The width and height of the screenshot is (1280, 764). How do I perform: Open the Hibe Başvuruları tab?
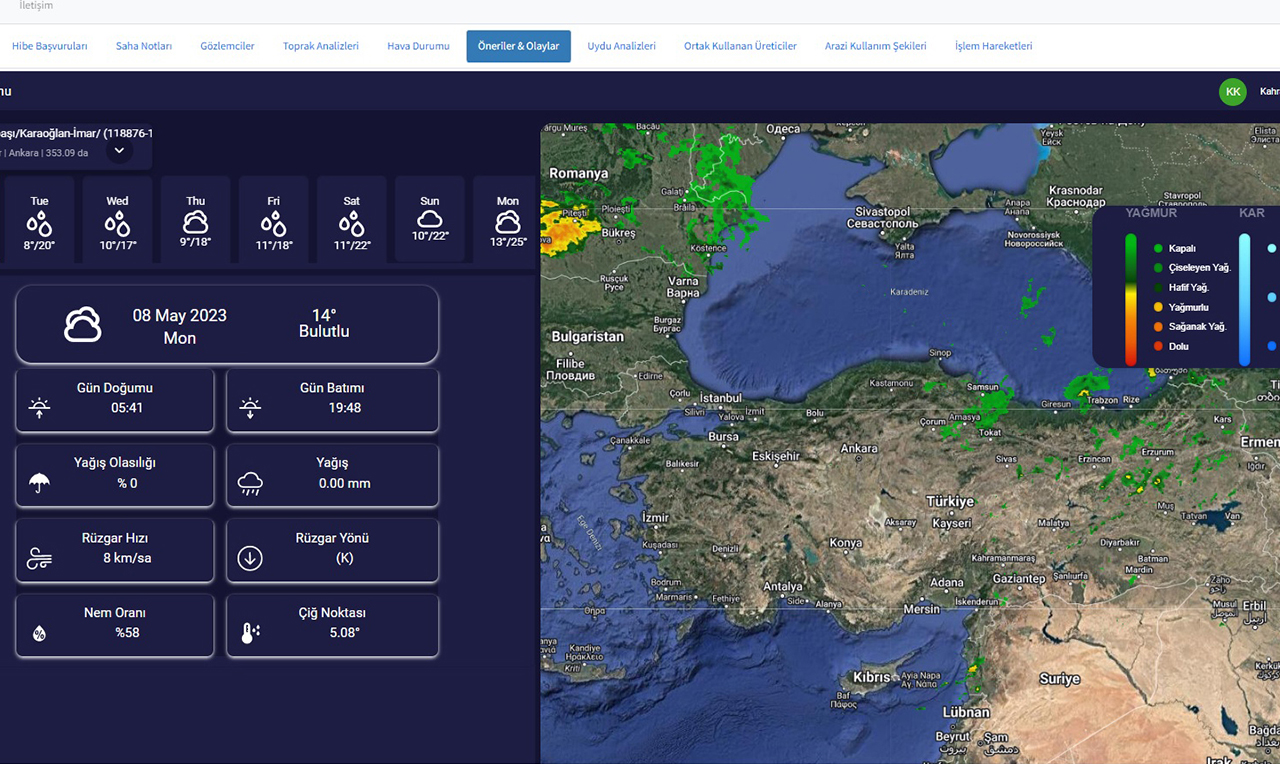pos(49,46)
